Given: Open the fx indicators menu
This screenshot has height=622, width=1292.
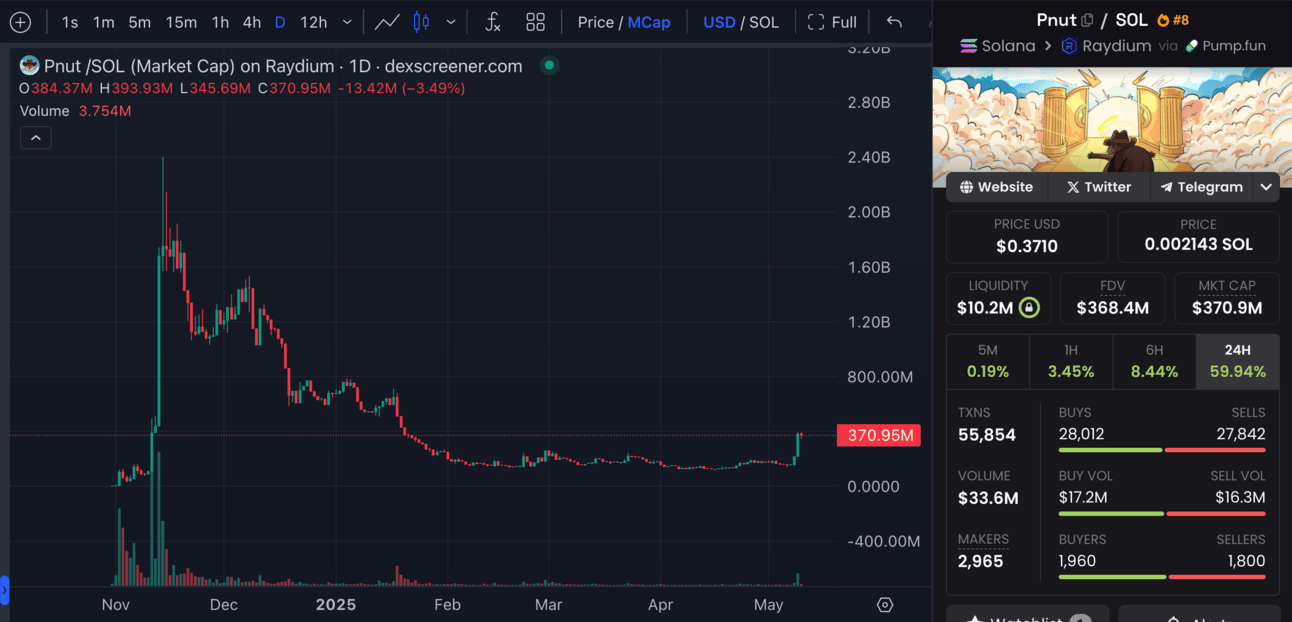Looking at the screenshot, I should (x=492, y=22).
